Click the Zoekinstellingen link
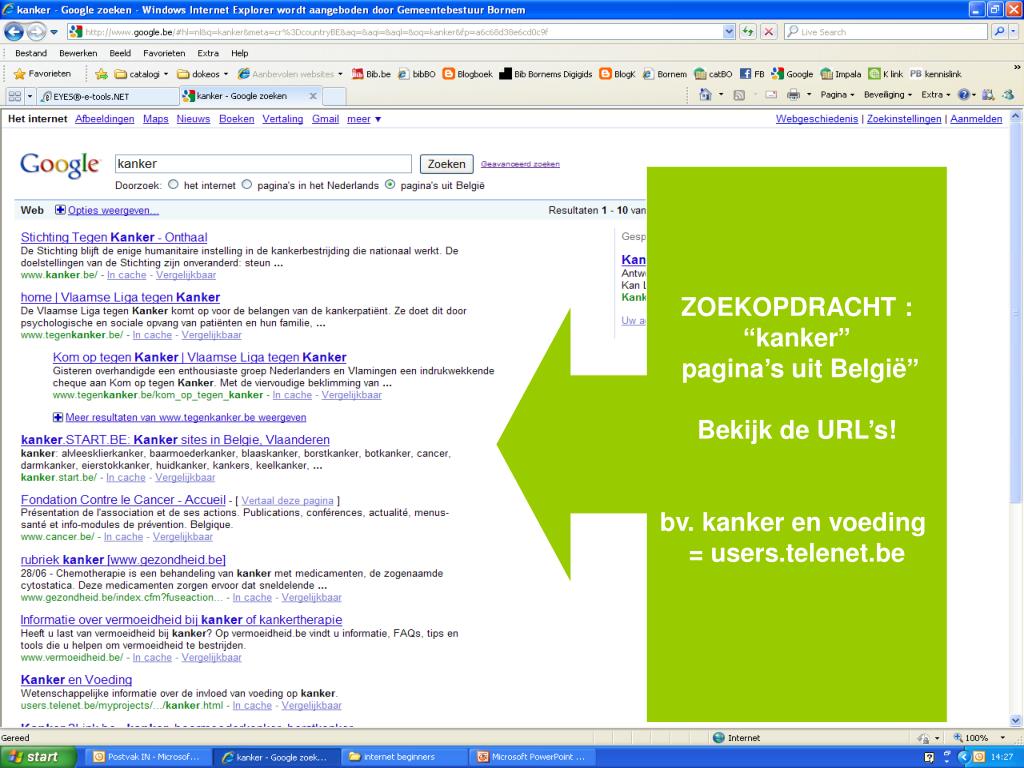1024x768 pixels. [904, 119]
